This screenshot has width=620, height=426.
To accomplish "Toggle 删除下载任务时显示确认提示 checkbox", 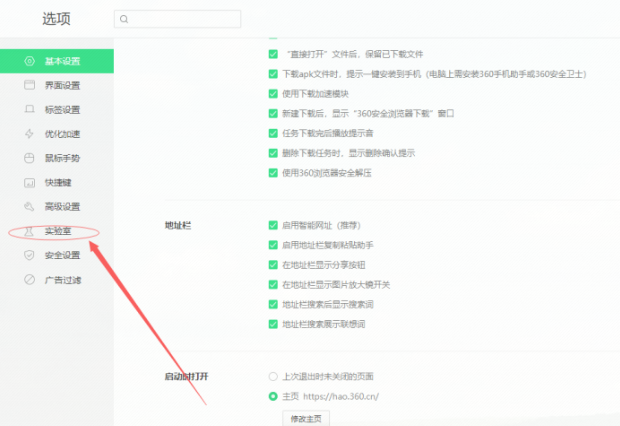I will pyautogui.click(x=273, y=153).
